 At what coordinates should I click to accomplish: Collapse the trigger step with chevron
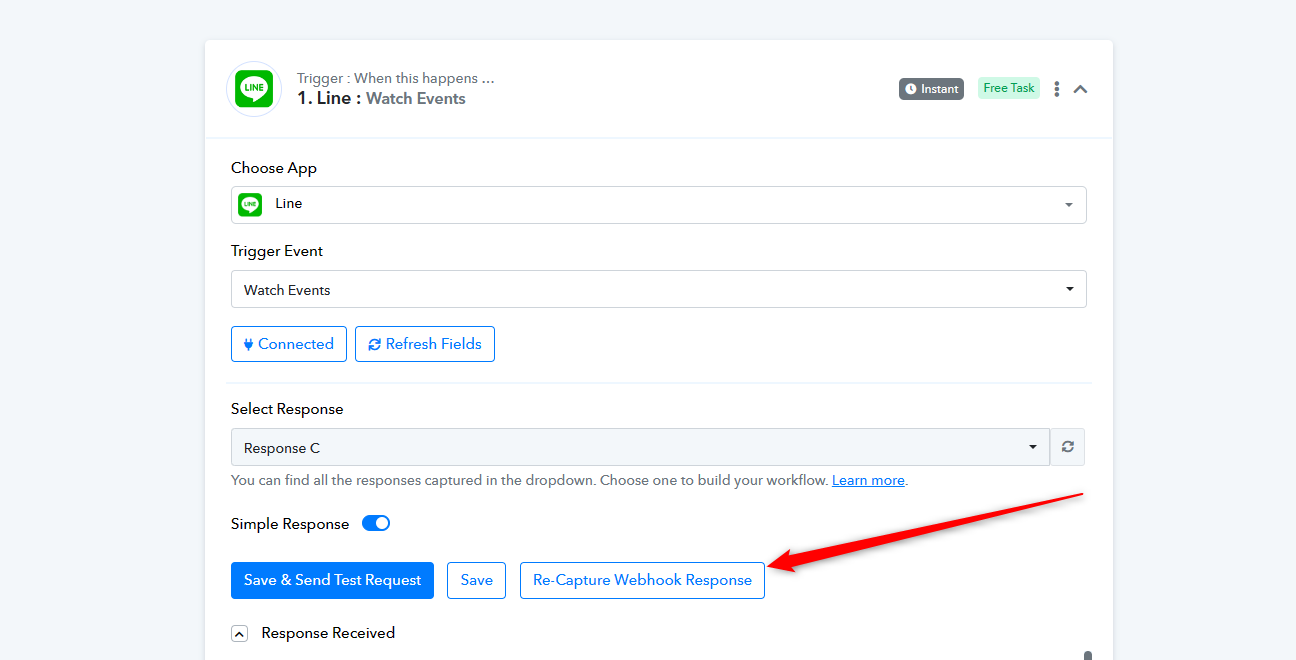1080,89
